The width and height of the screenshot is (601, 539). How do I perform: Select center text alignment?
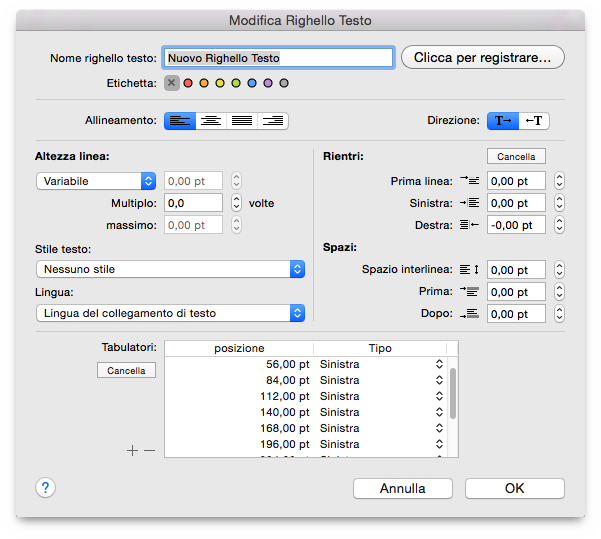click(211, 121)
